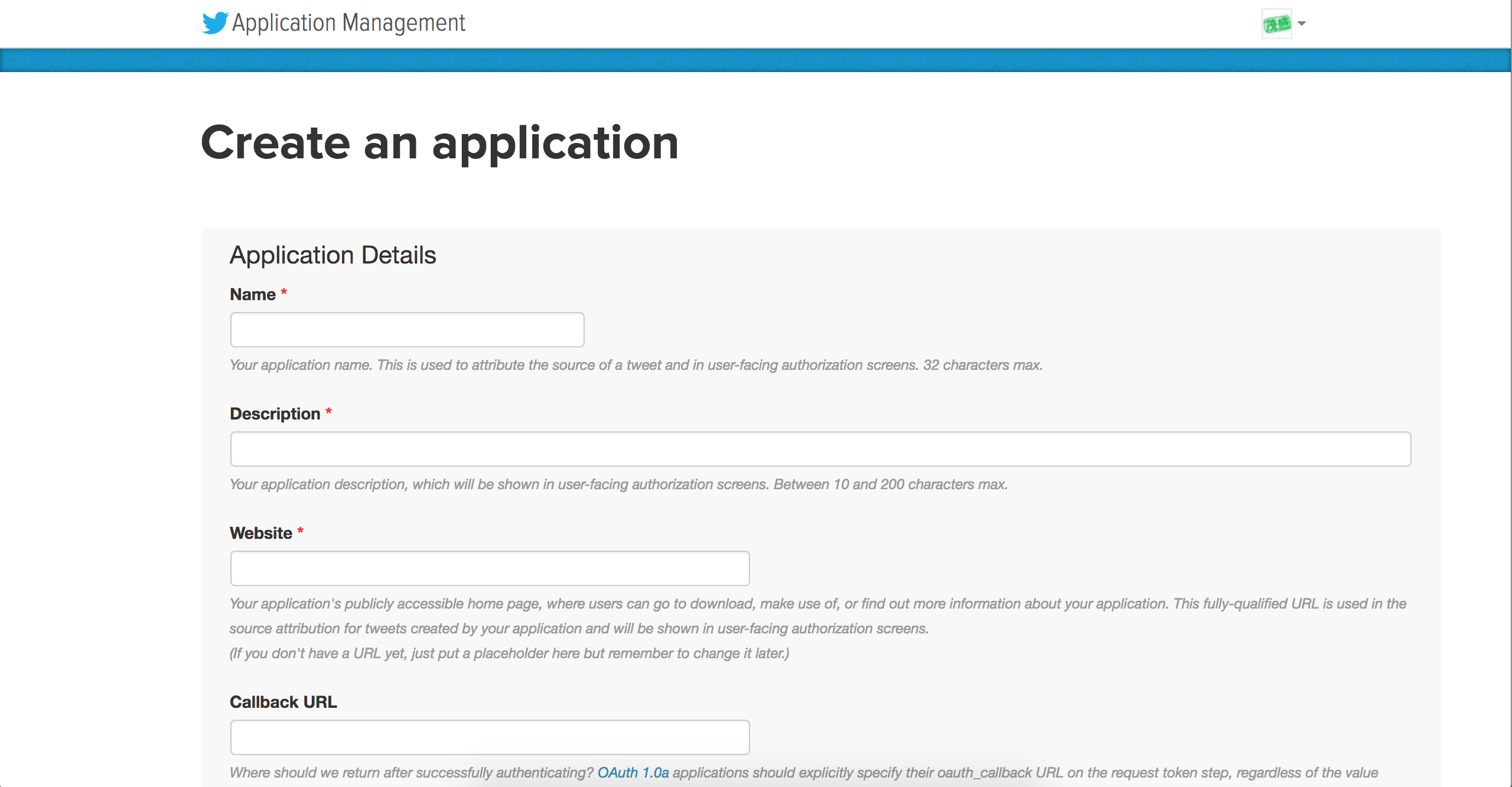This screenshot has height=787, width=1512.
Task: Click the blue banner bar
Action: click(755, 60)
